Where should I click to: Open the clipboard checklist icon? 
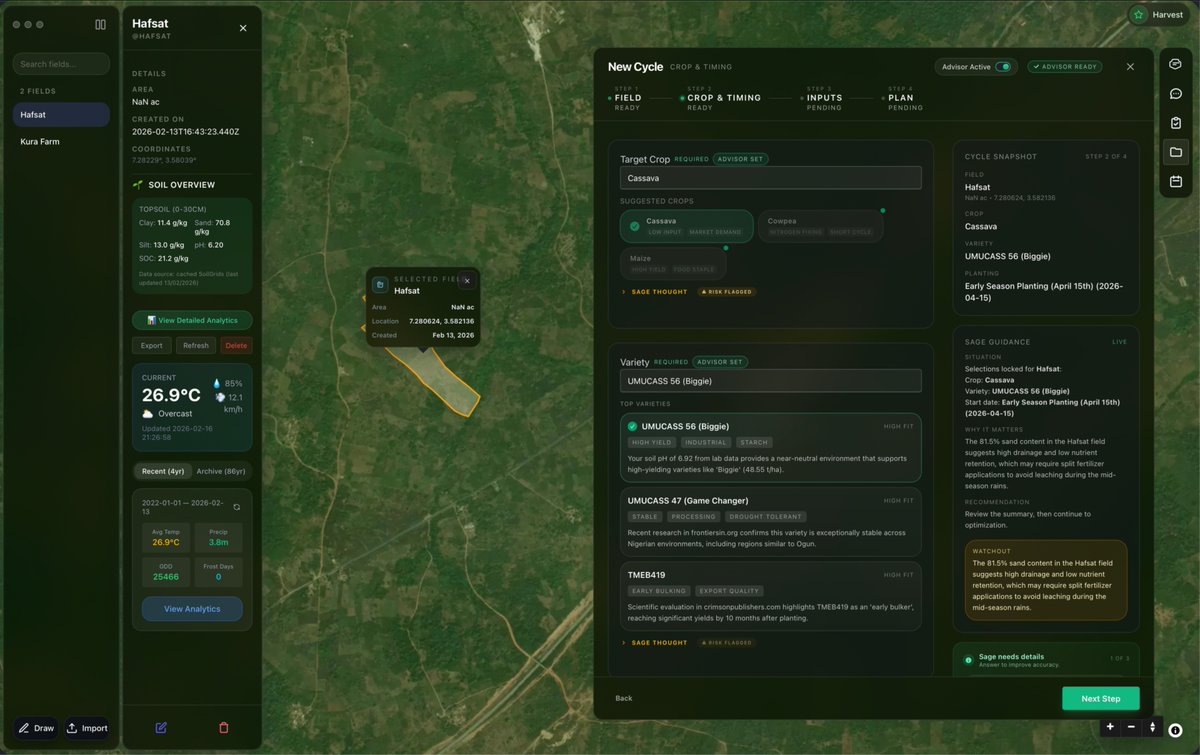pos(1175,123)
